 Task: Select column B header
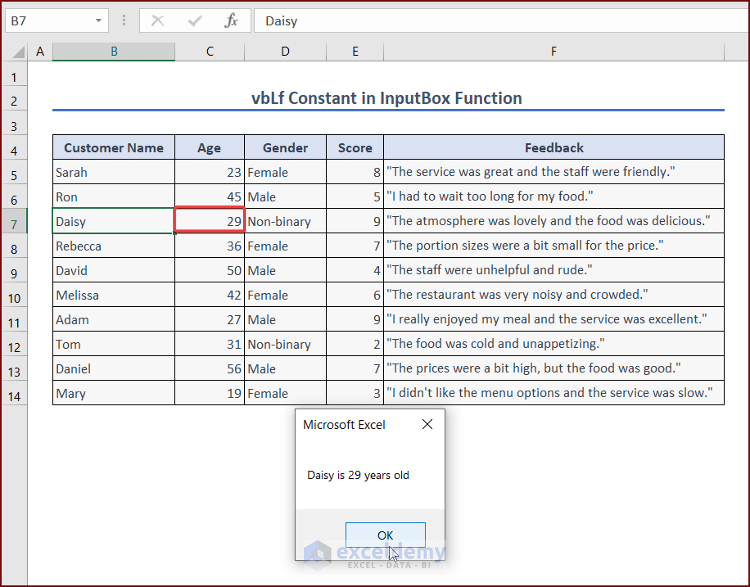[114, 52]
